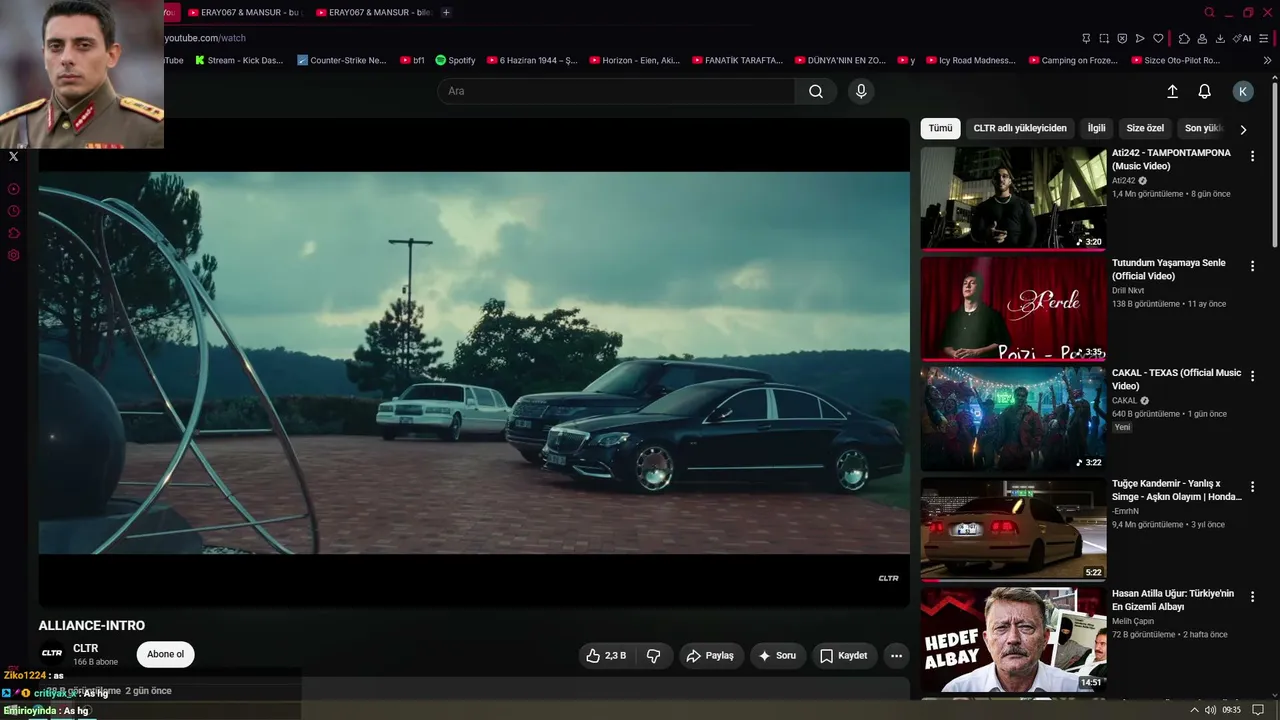Open the shield ad blocker icon
Screen dimensions: 1280x720
pyautogui.click(x=1122, y=38)
